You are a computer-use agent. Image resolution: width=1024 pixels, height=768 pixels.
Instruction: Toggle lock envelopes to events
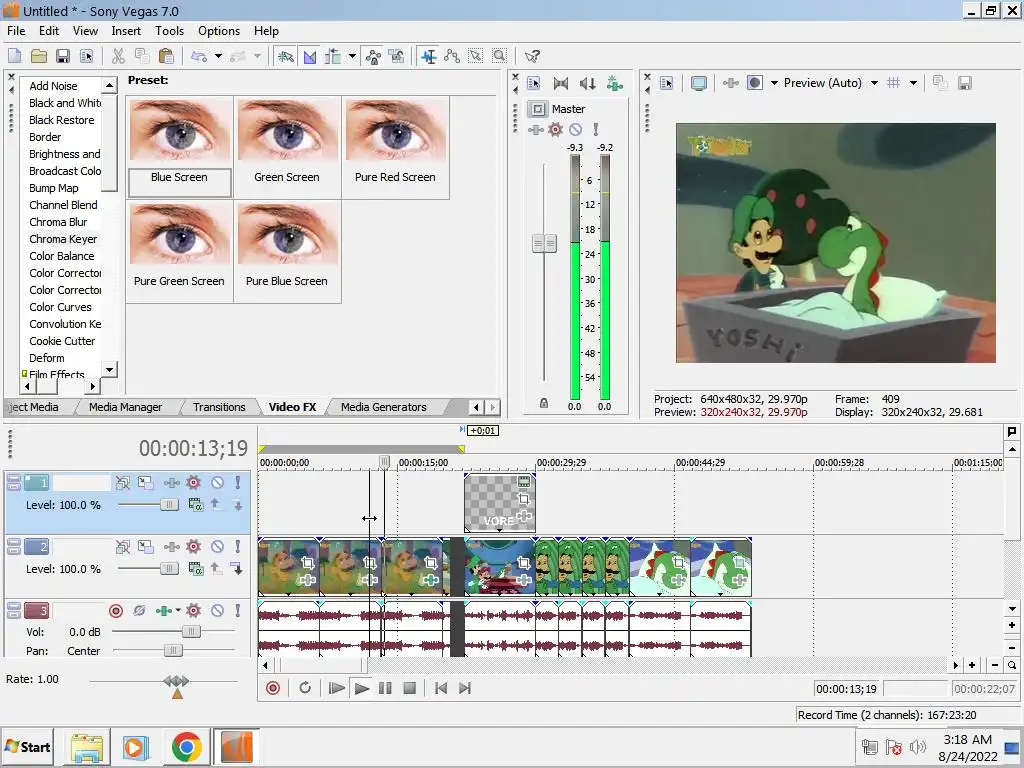[x=374, y=56]
